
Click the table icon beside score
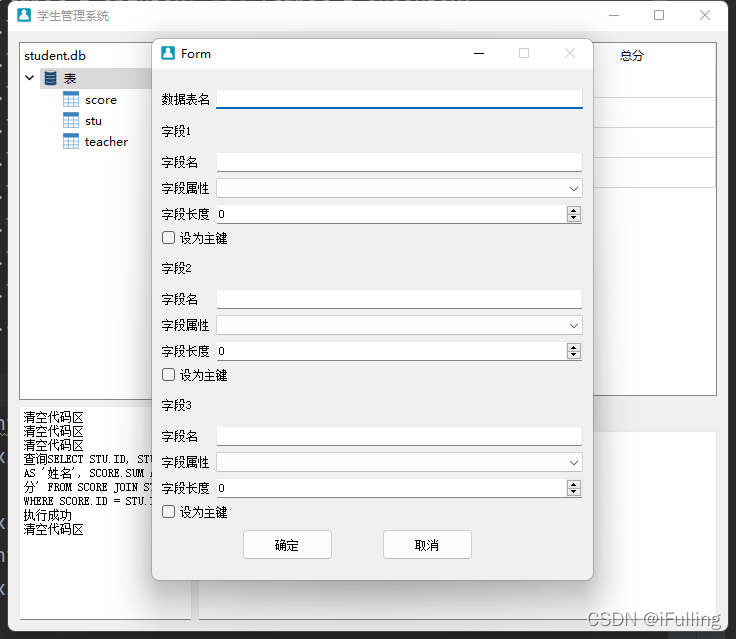click(71, 99)
